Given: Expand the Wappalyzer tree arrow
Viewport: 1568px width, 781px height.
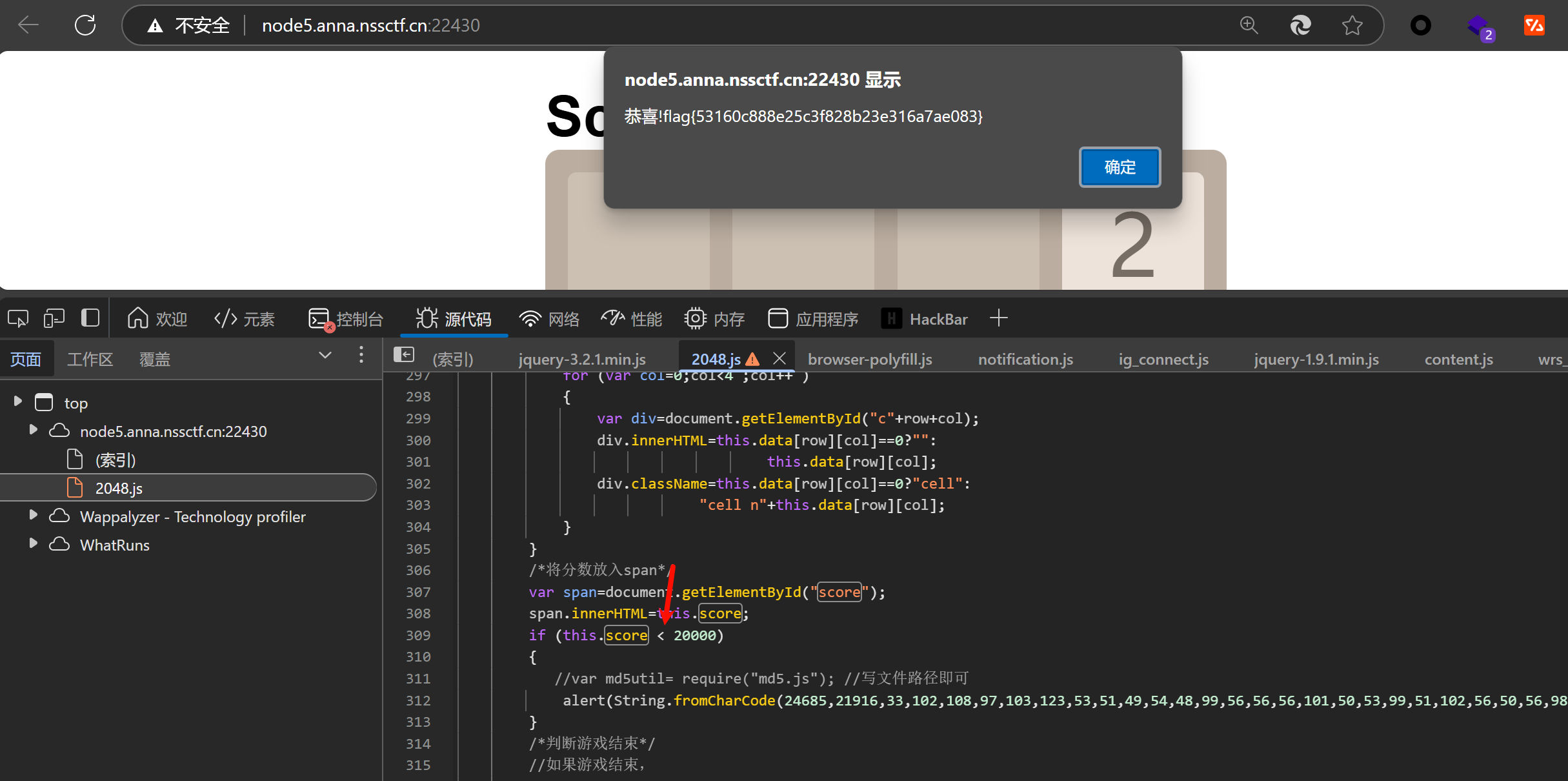Looking at the screenshot, I should tap(33, 515).
